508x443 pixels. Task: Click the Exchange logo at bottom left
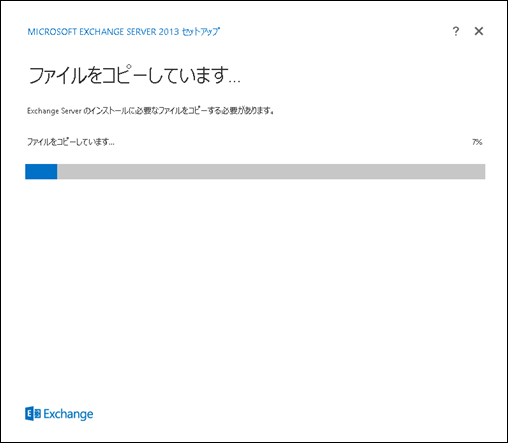pos(59,414)
